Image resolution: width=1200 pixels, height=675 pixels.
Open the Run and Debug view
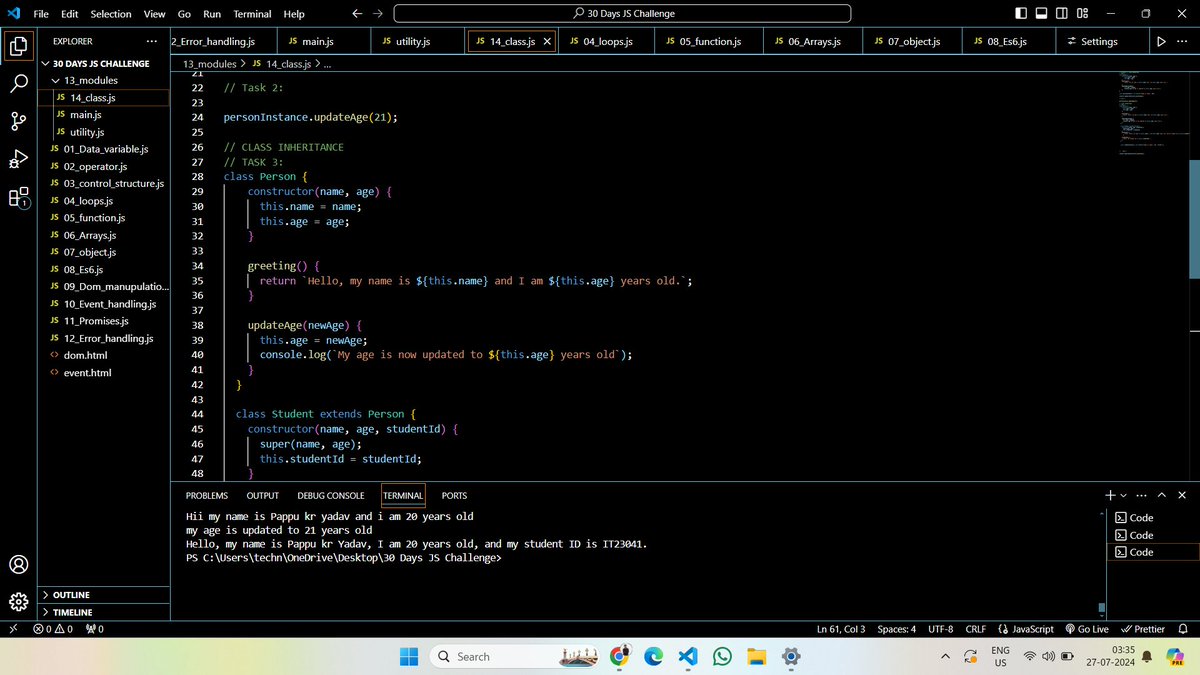pos(18,159)
